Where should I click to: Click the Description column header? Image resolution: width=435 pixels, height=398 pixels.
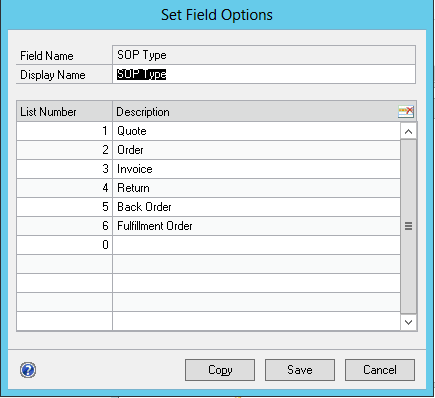pyautogui.click(x=255, y=112)
